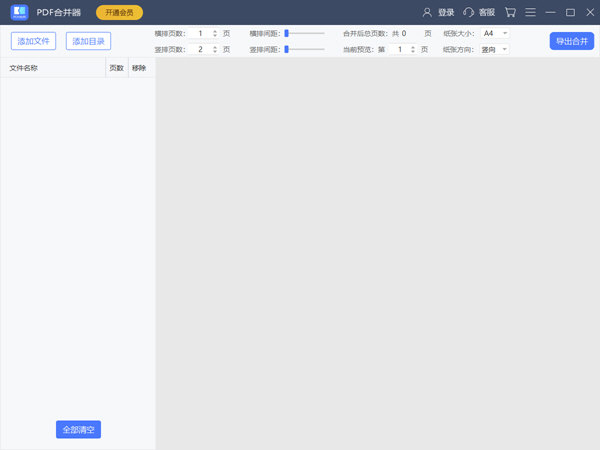
Task: Minimize the window
Action: click(550, 13)
